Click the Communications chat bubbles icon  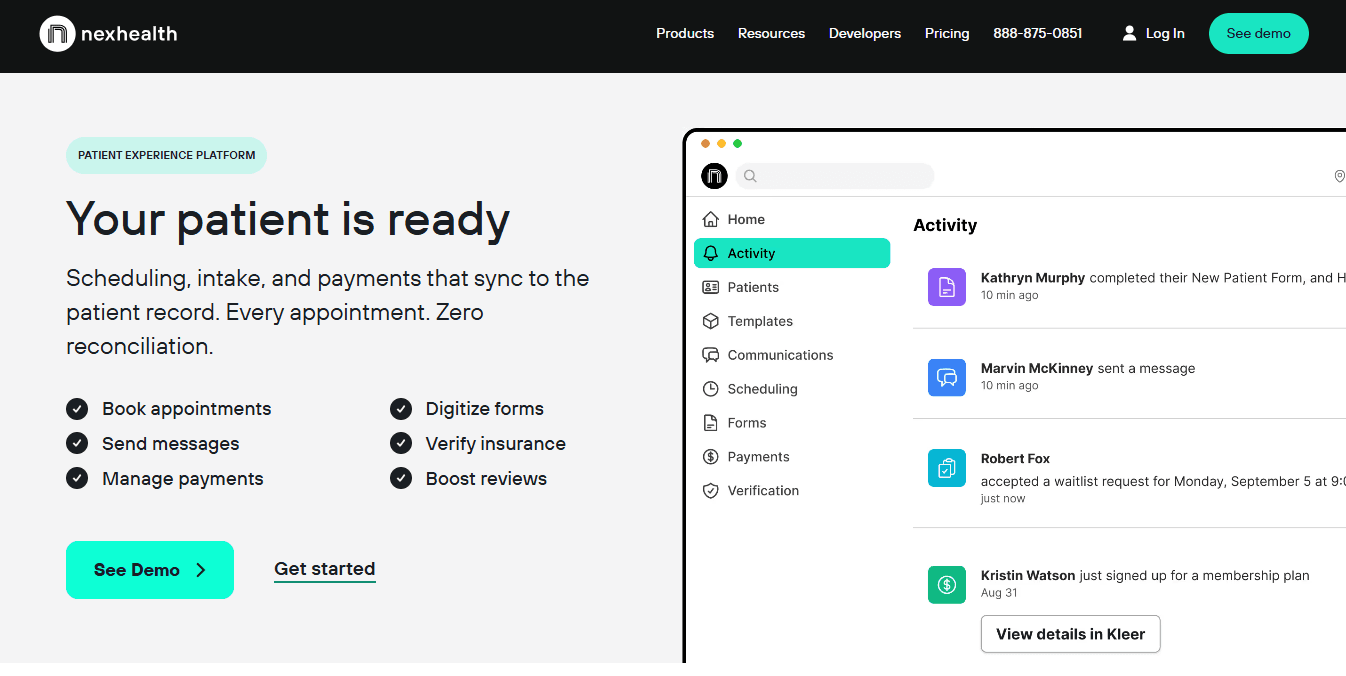(710, 355)
